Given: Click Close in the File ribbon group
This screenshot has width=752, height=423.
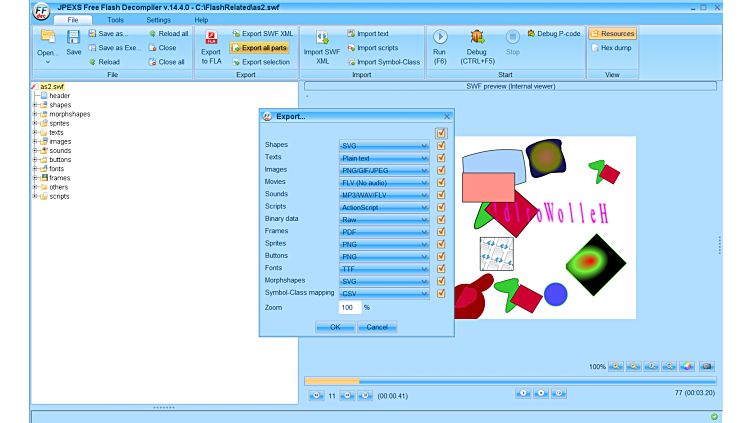Looking at the screenshot, I should 162,48.
